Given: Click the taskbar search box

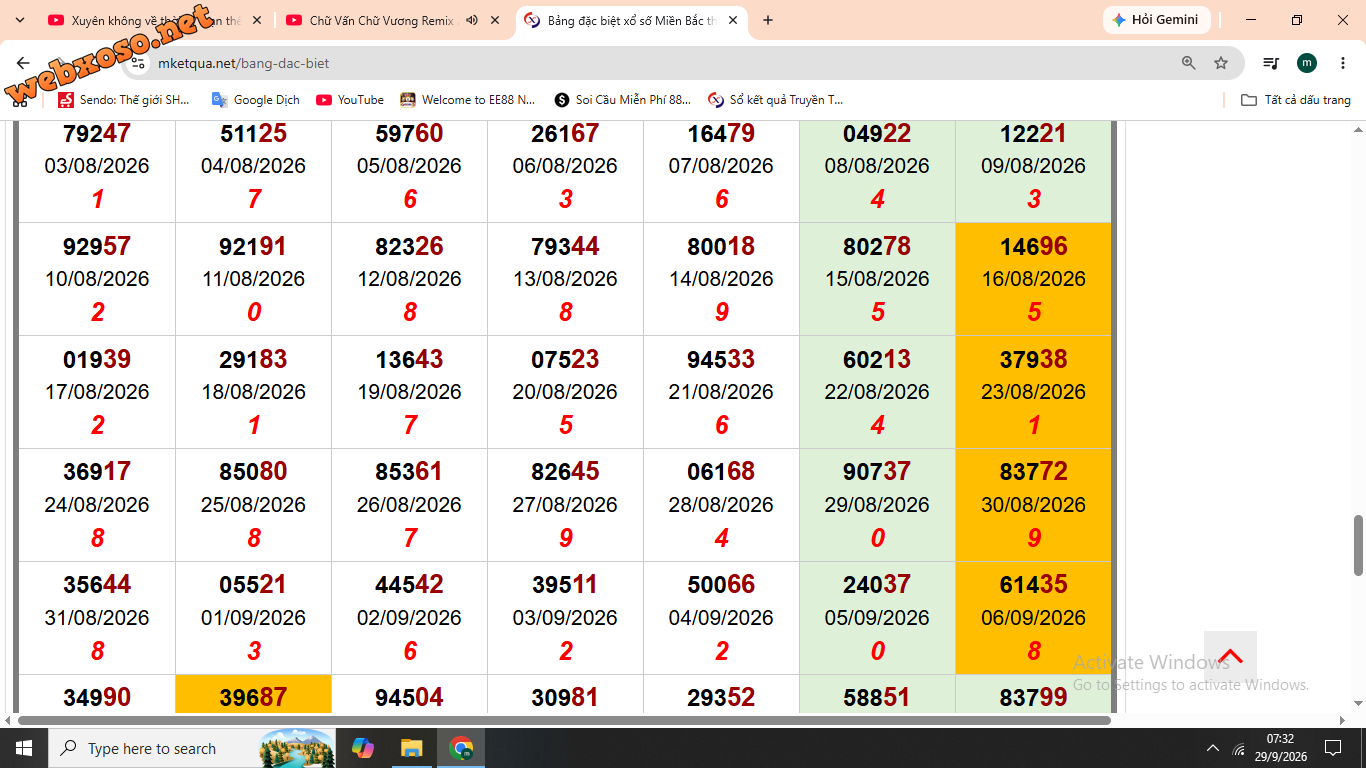Looking at the screenshot, I should (191, 748).
